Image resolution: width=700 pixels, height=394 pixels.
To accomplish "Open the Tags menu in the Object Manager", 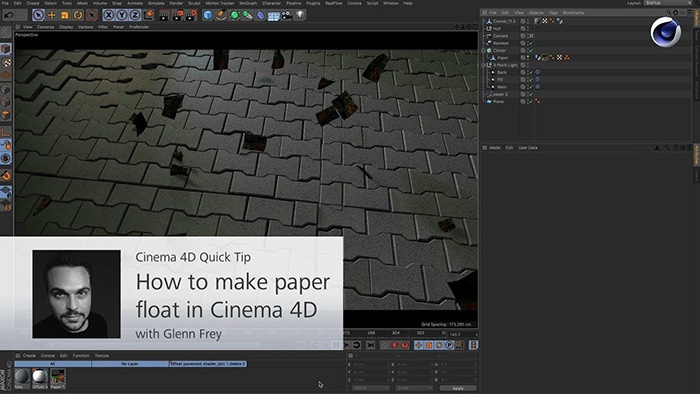I will click(553, 12).
